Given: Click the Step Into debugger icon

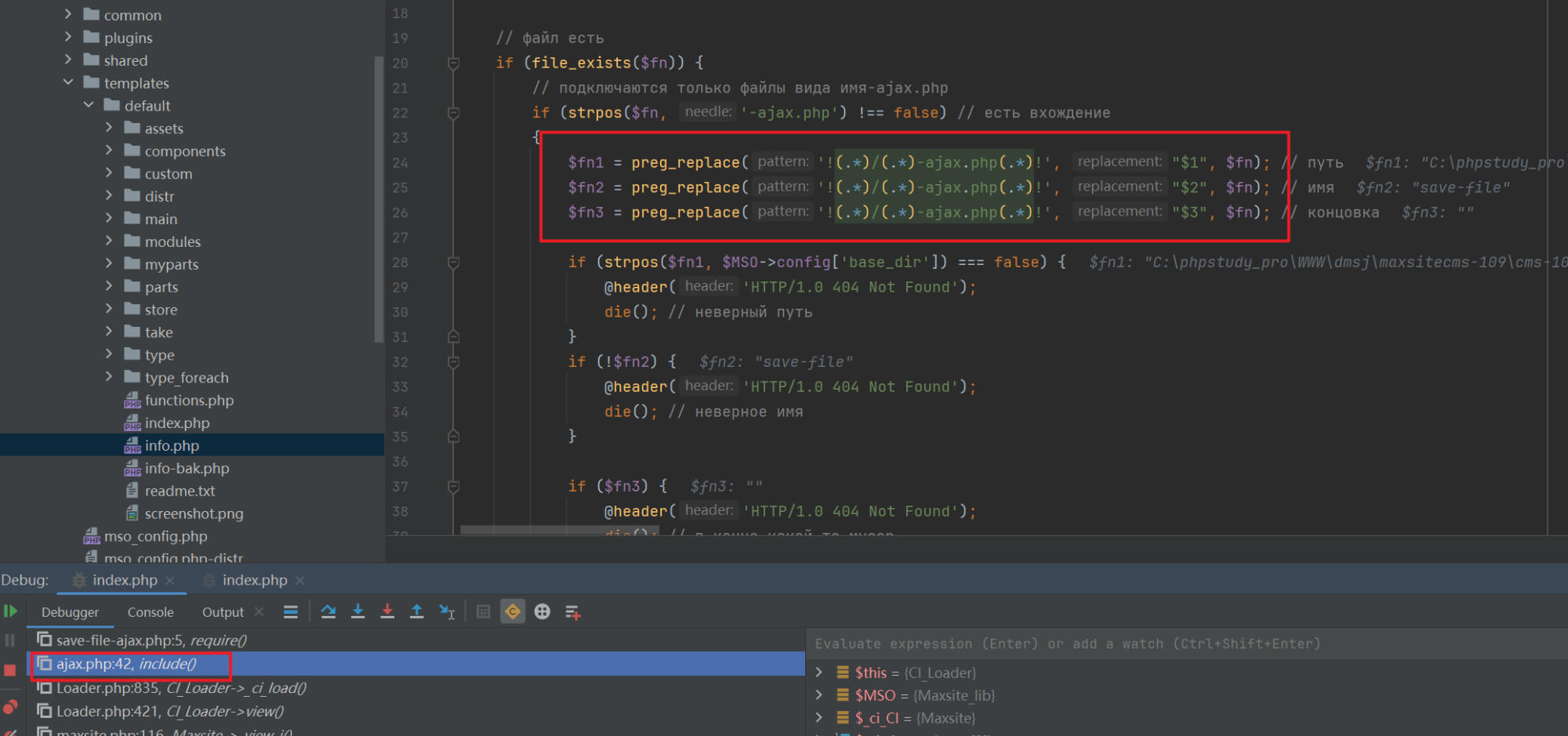Looking at the screenshot, I should [x=358, y=611].
